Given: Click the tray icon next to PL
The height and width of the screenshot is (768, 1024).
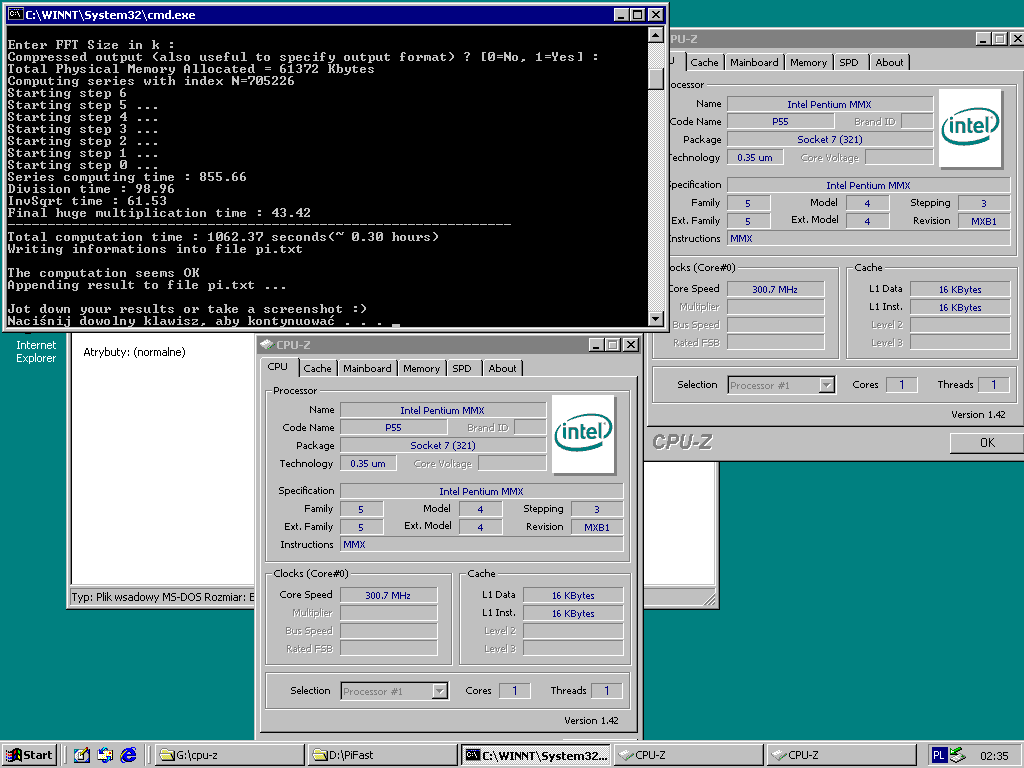Looking at the screenshot, I should click(957, 755).
